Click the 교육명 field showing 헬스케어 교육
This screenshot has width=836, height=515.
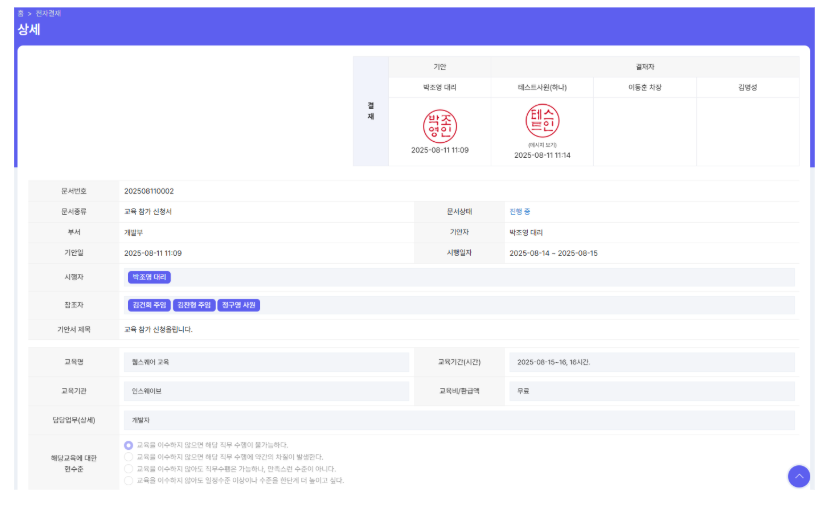(264, 361)
